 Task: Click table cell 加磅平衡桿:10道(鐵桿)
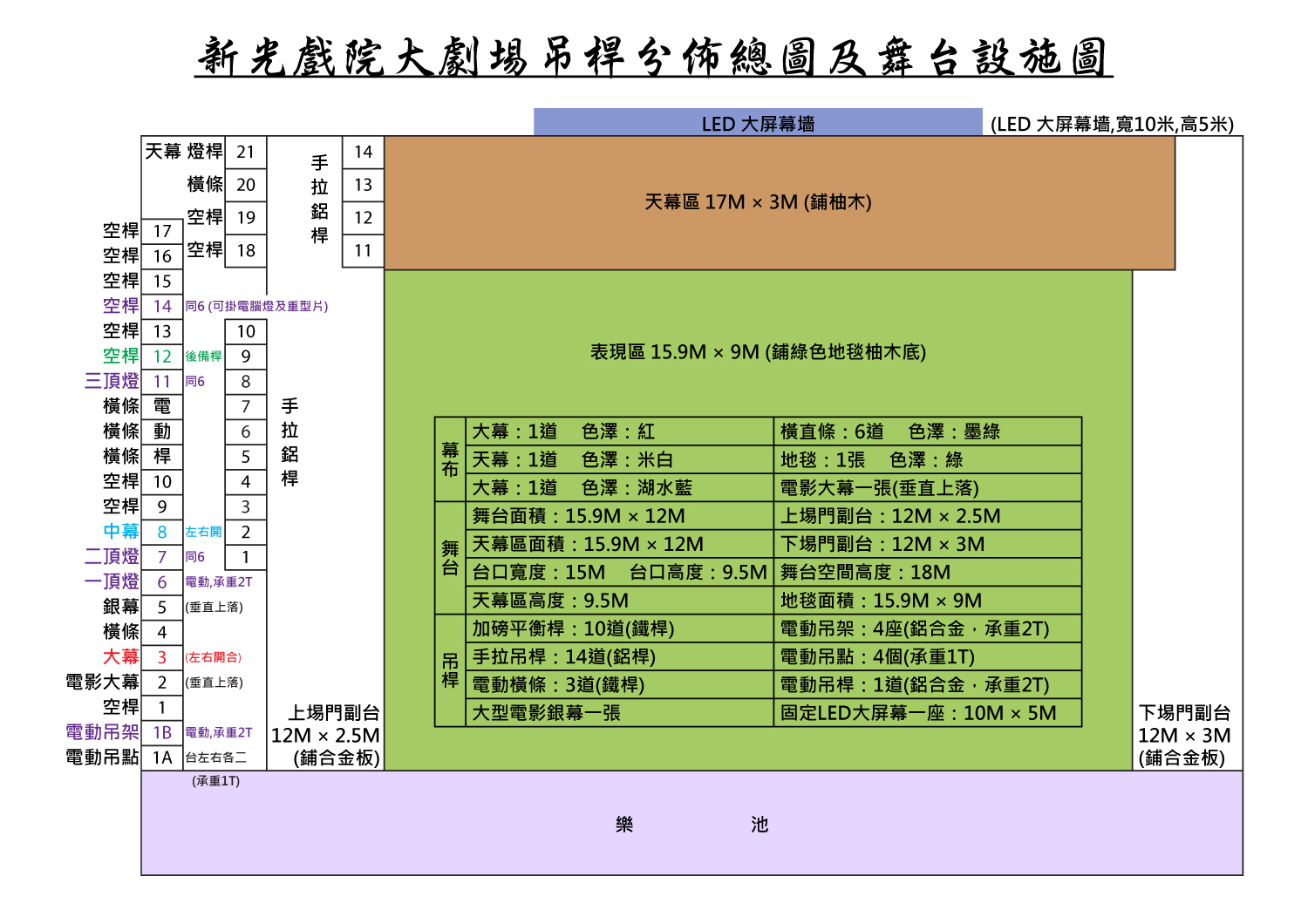(x=620, y=628)
